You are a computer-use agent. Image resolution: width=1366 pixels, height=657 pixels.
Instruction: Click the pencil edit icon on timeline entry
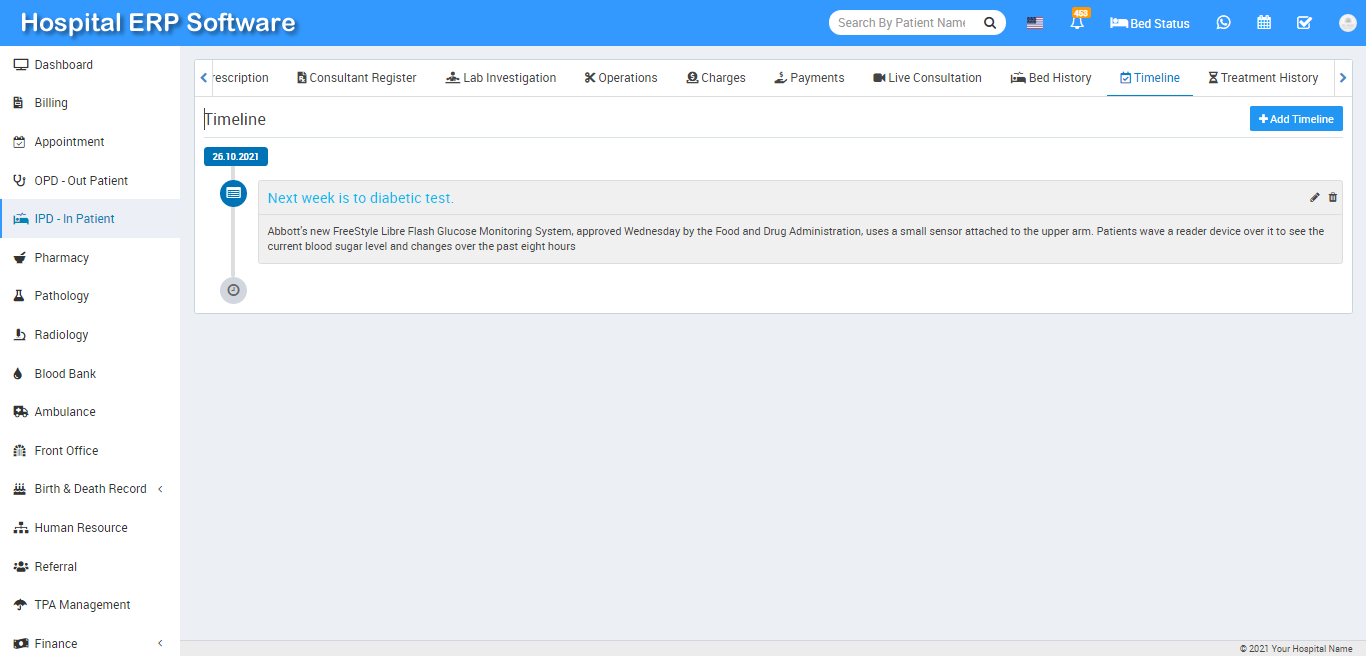(x=1315, y=198)
